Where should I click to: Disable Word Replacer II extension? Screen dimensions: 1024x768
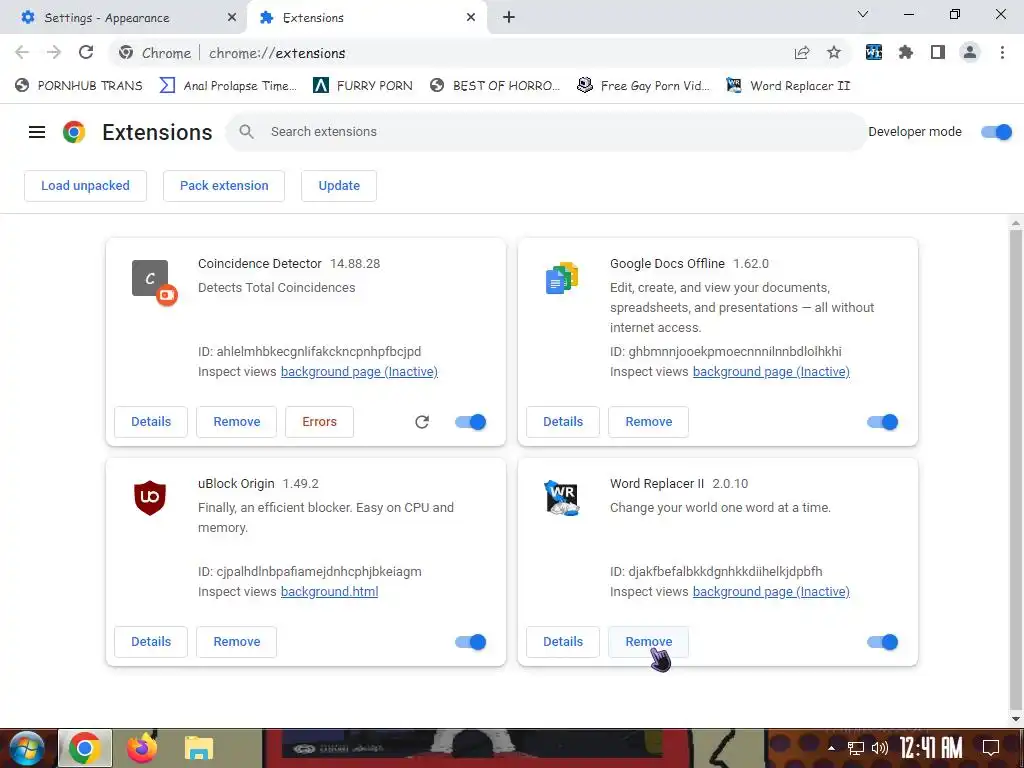point(883,642)
